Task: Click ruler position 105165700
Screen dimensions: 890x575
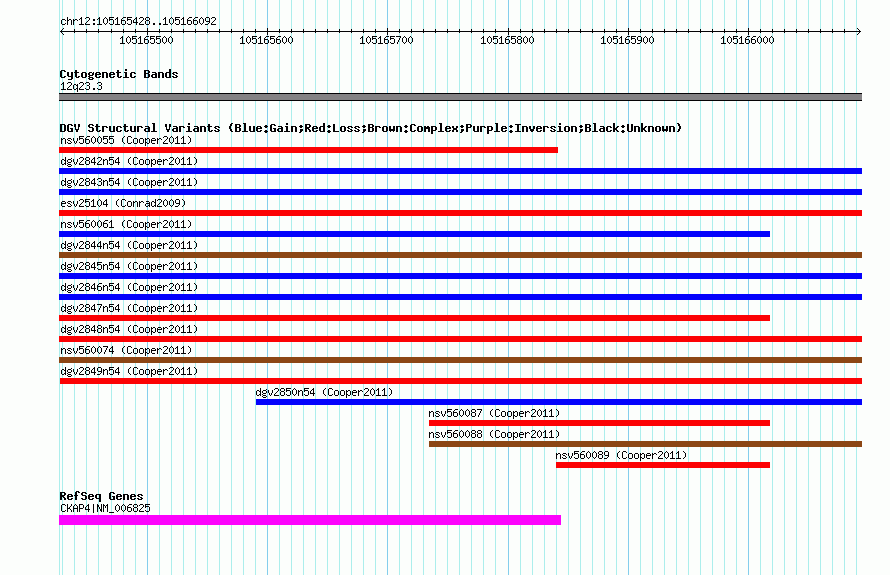Action: click(x=387, y=40)
